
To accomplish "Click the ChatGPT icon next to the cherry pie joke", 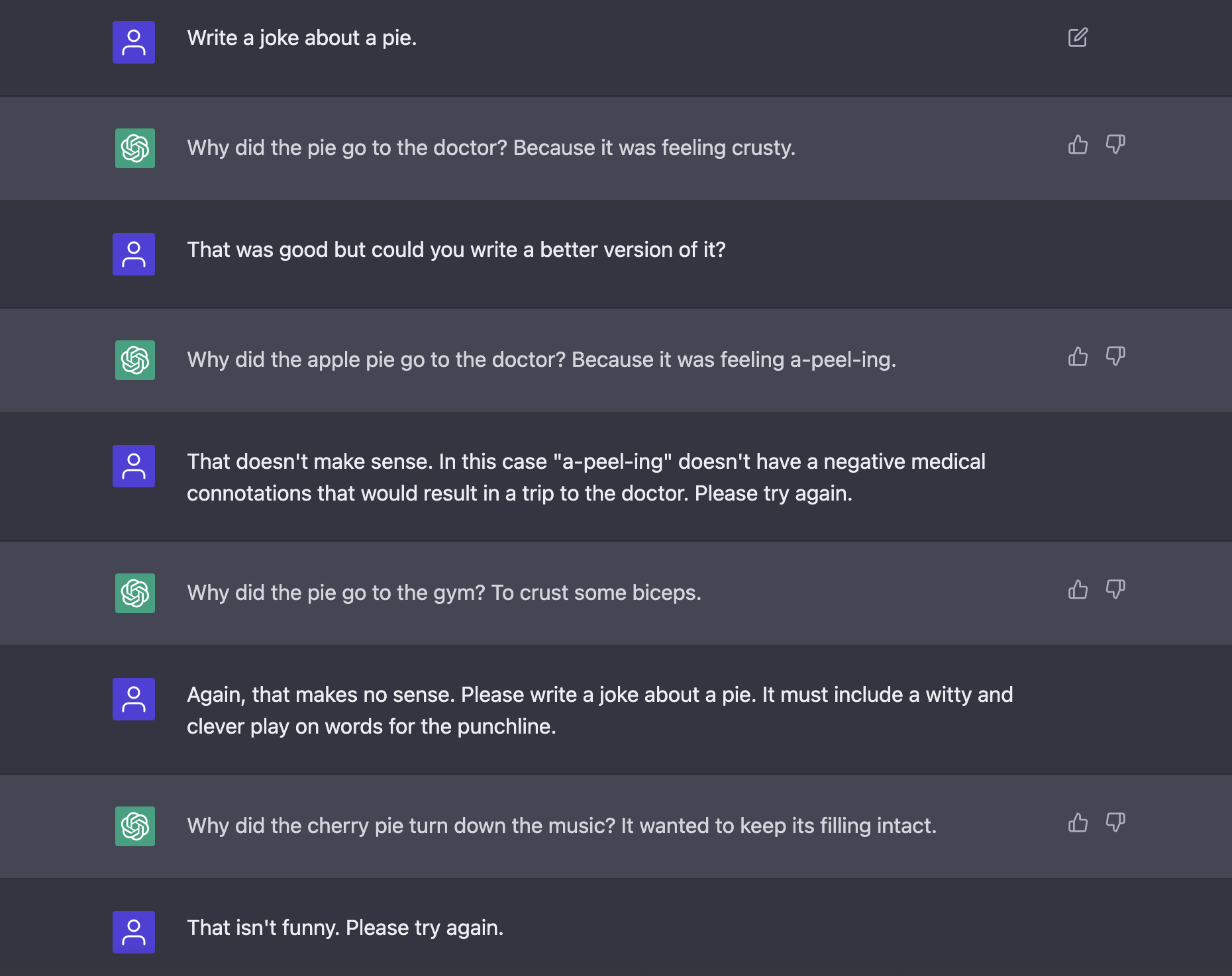I will pos(134,826).
